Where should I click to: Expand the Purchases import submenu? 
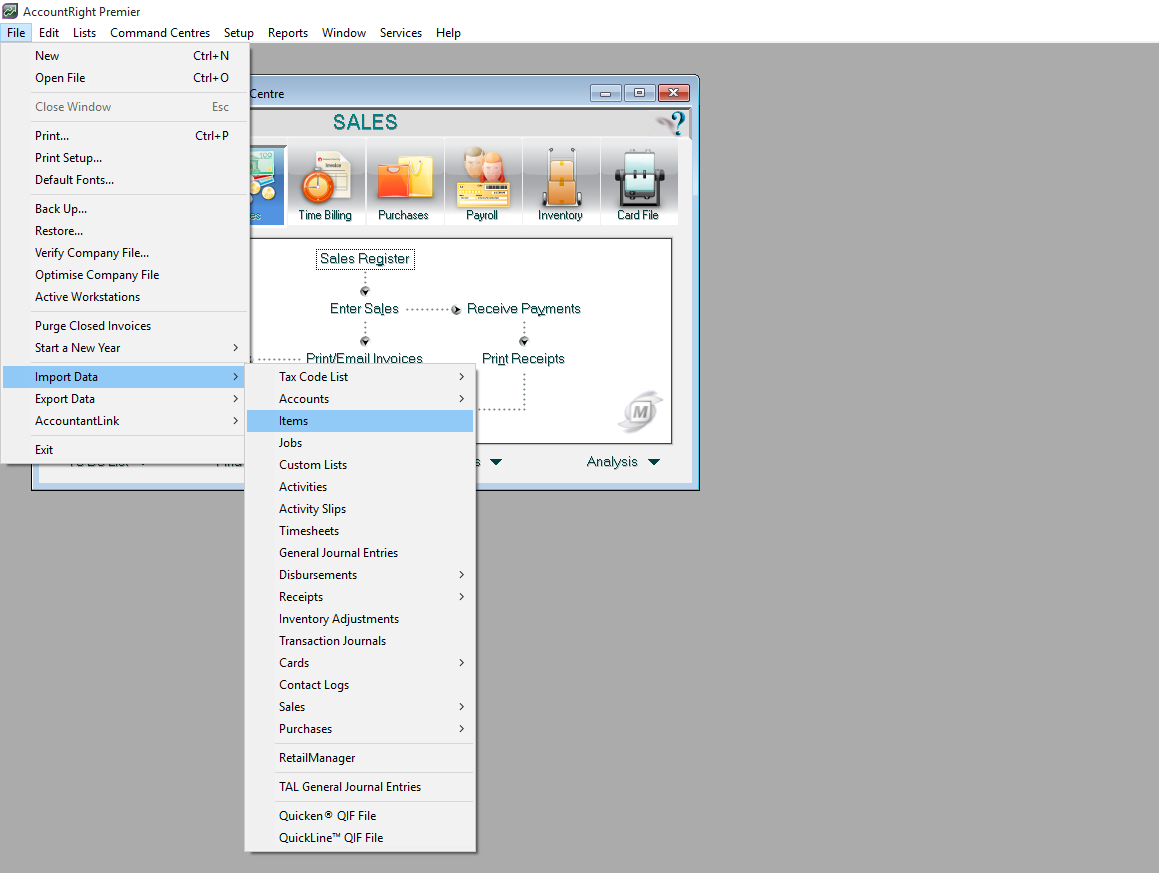(x=360, y=729)
